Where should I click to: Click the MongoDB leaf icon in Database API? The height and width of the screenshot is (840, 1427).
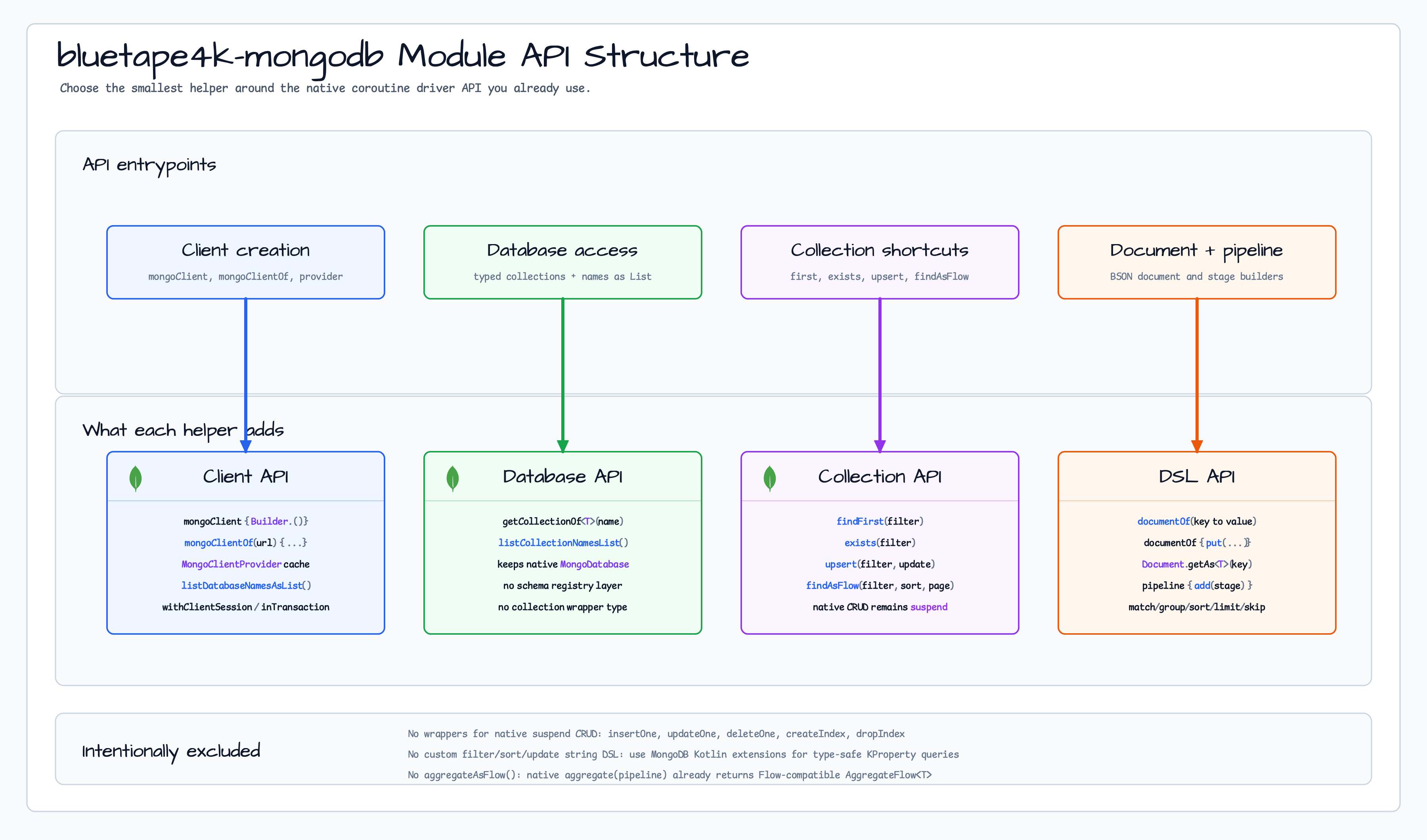pyautogui.click(x=452, y=478)
